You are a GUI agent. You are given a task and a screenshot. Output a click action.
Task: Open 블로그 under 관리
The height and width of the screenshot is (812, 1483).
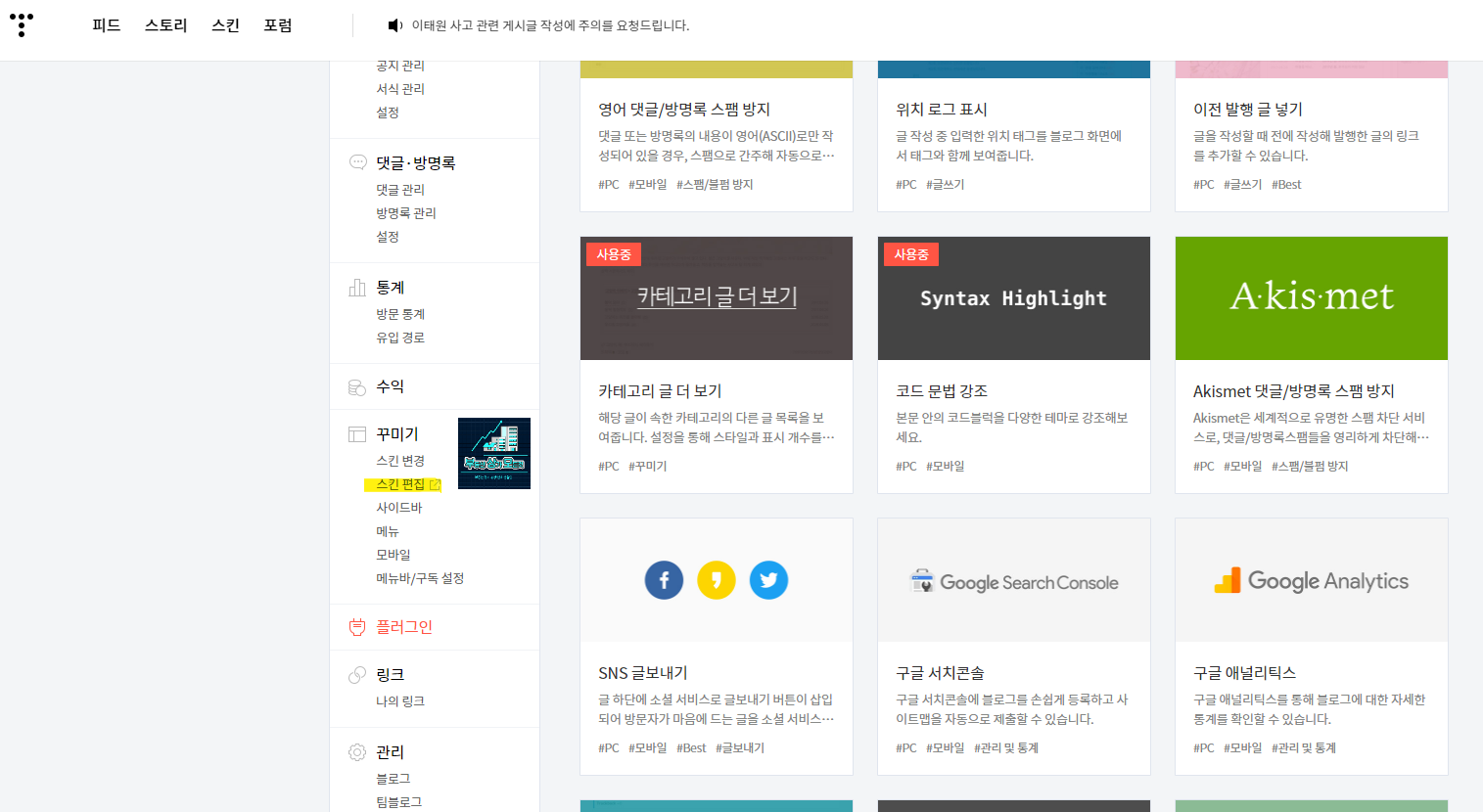click(x=394, y=779)
